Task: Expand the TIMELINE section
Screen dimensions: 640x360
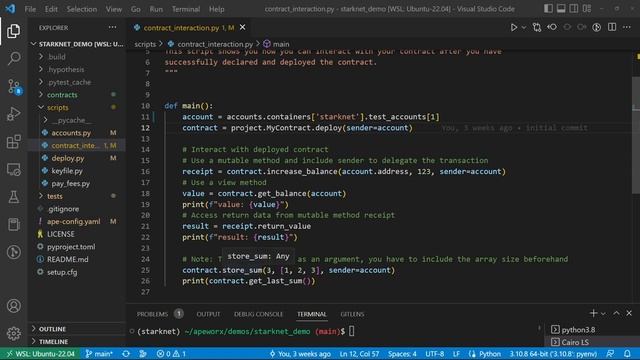Action: point(77,342)
